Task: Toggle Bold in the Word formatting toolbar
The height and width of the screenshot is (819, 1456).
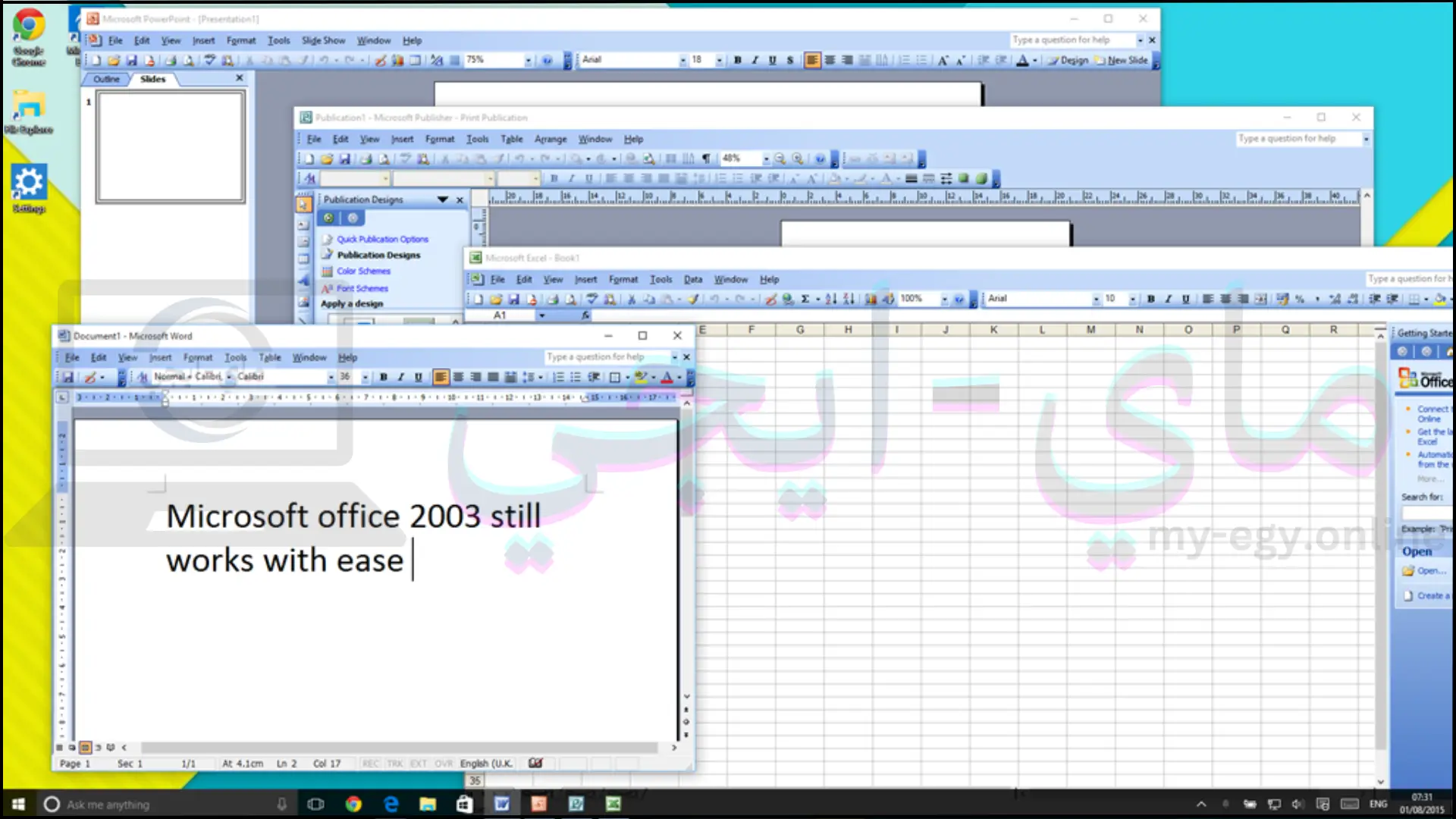Action: tap(384, 377)
